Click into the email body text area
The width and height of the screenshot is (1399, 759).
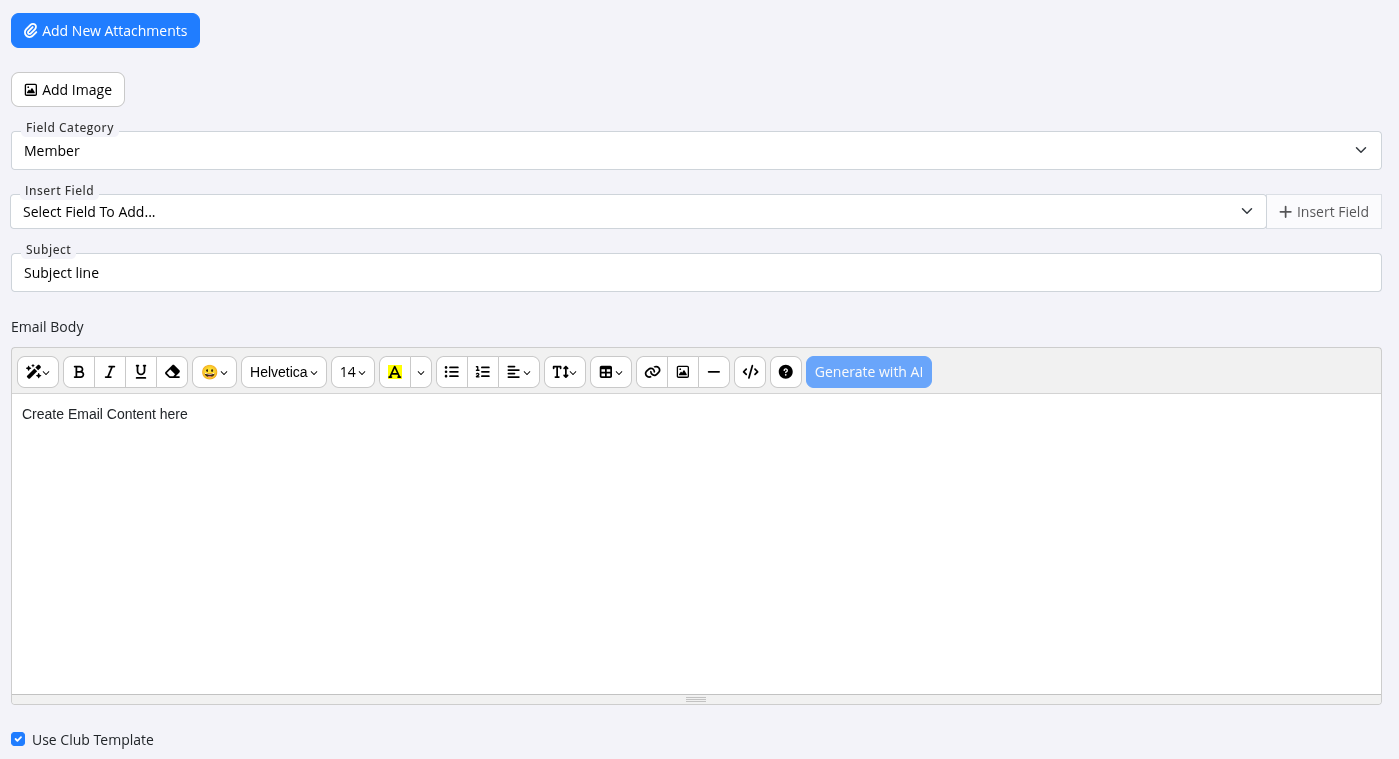click(x=696, y=544)
